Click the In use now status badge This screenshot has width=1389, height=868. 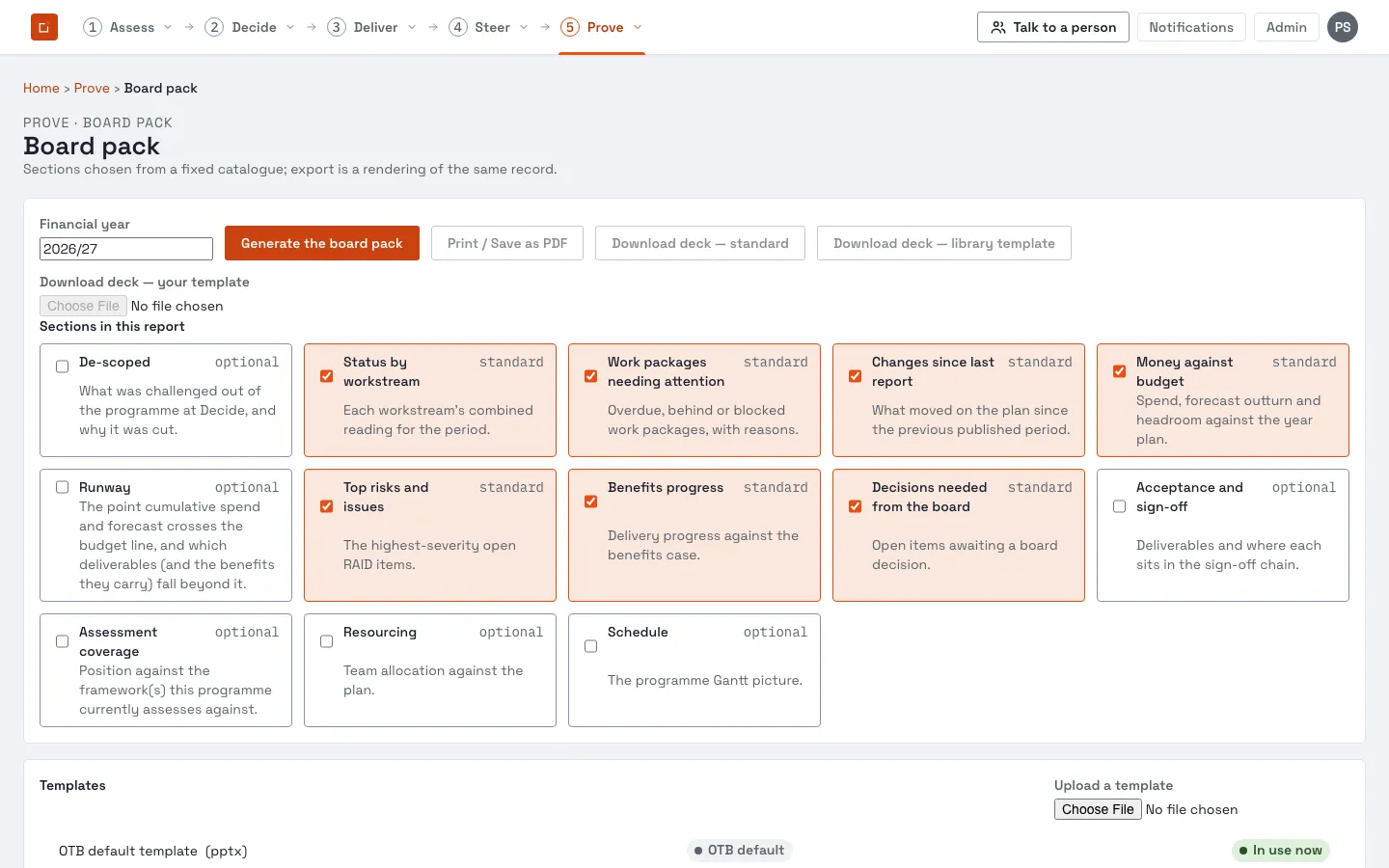[x=1281, y=851]
